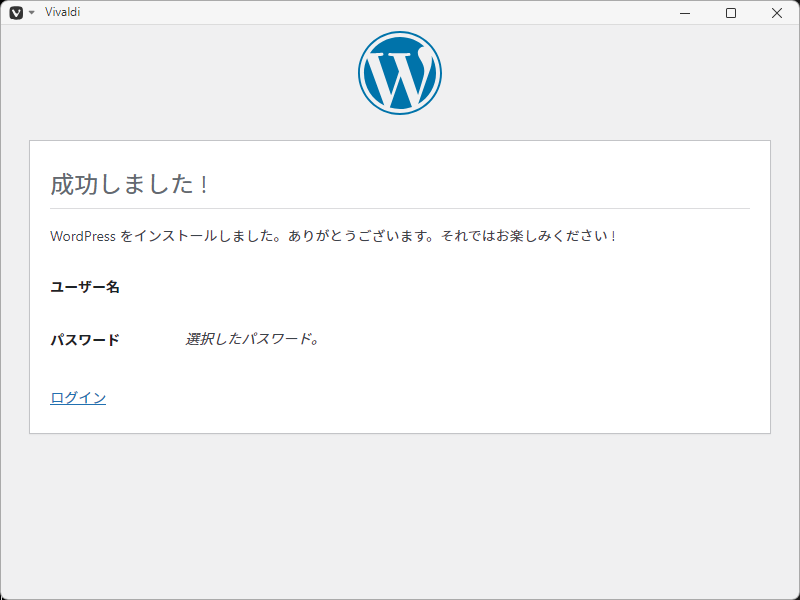This screenshot has width=800, height=600.
Task: Click the divider line under the heading
Action: pos(400,208)
